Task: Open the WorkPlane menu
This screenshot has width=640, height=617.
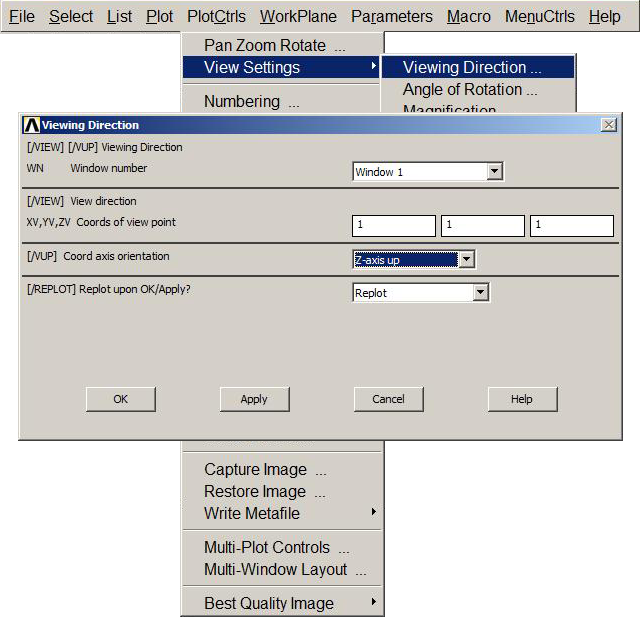Action: click(298, 16)
